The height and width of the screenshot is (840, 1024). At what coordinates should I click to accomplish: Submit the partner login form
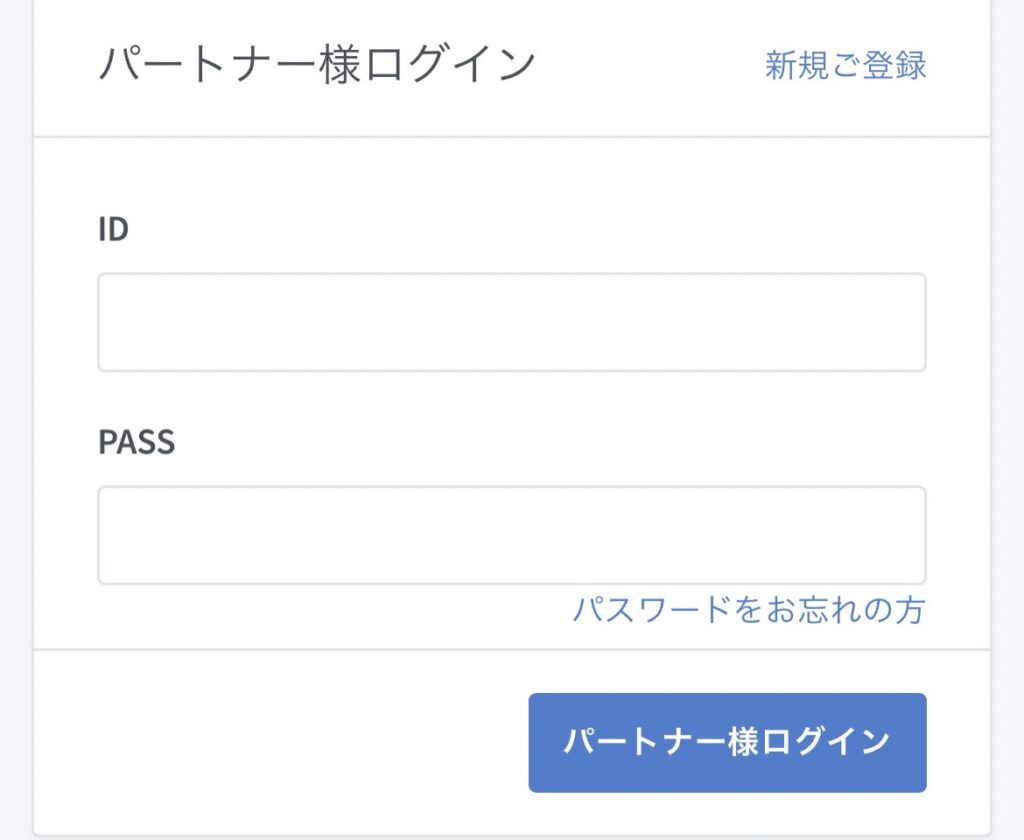point(728,743)
